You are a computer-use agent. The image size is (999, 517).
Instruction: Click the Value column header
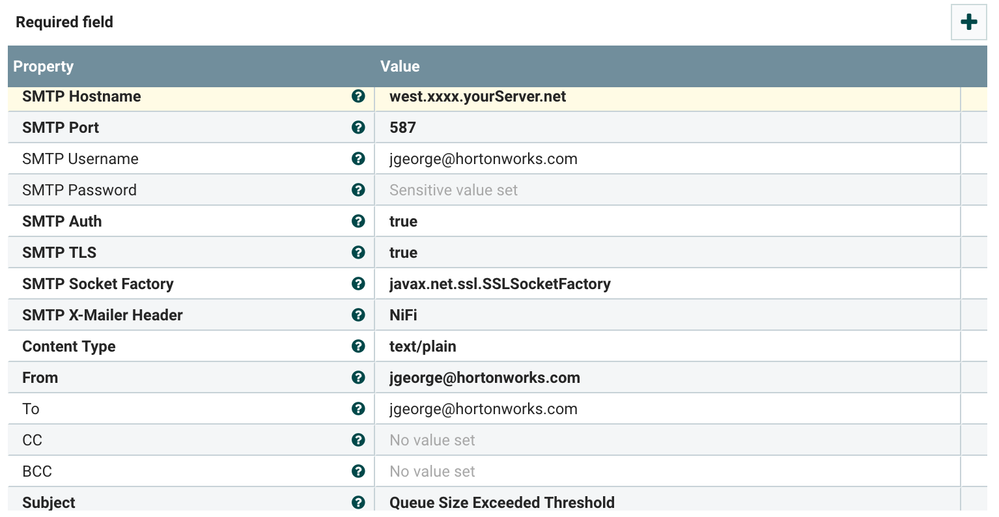(x=400, y=66)
